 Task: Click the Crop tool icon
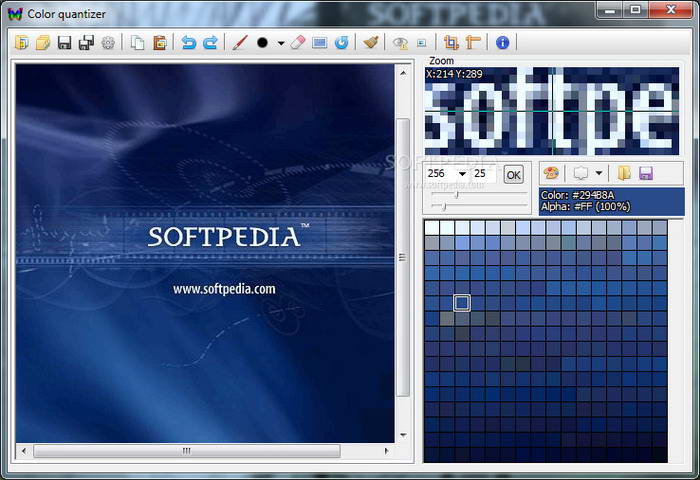click(451, 43)
